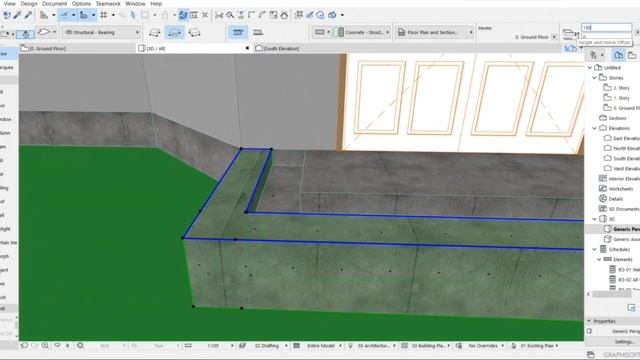Toggle the snap guides icon
This screenshot has height=360, width=640.
tap(84, 15)
